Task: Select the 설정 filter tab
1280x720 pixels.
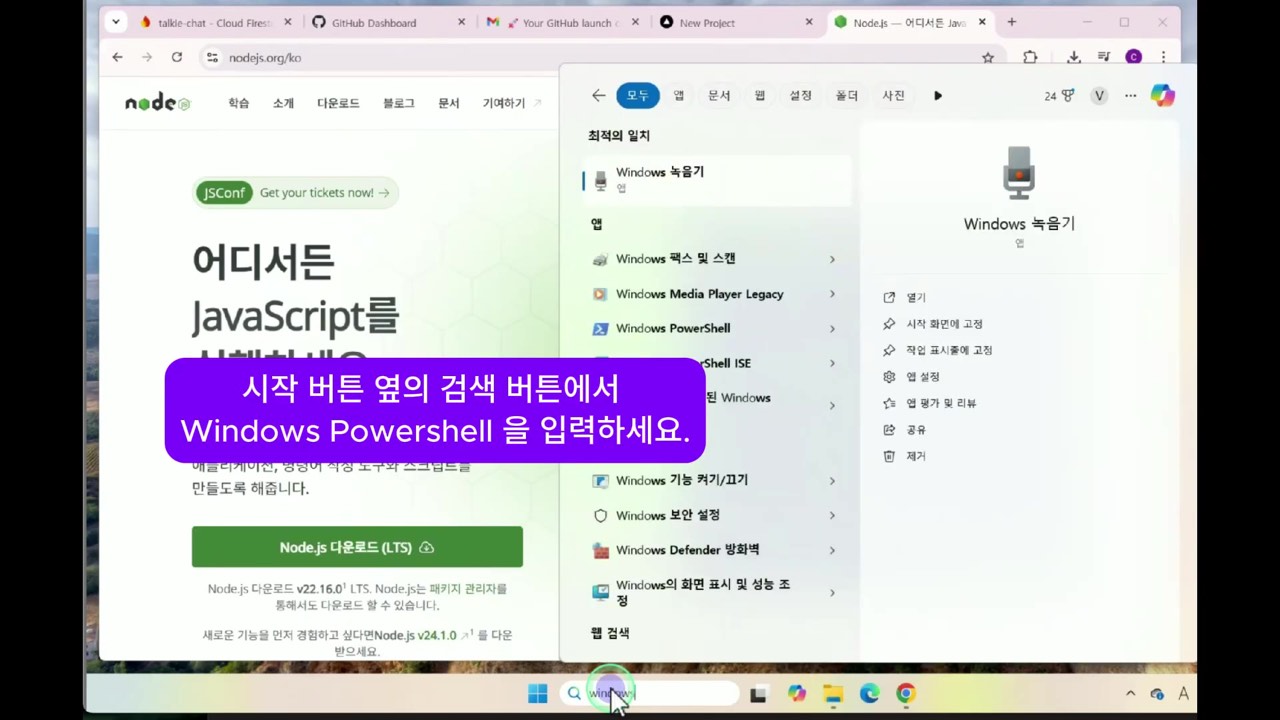Action: pos(800,96)
